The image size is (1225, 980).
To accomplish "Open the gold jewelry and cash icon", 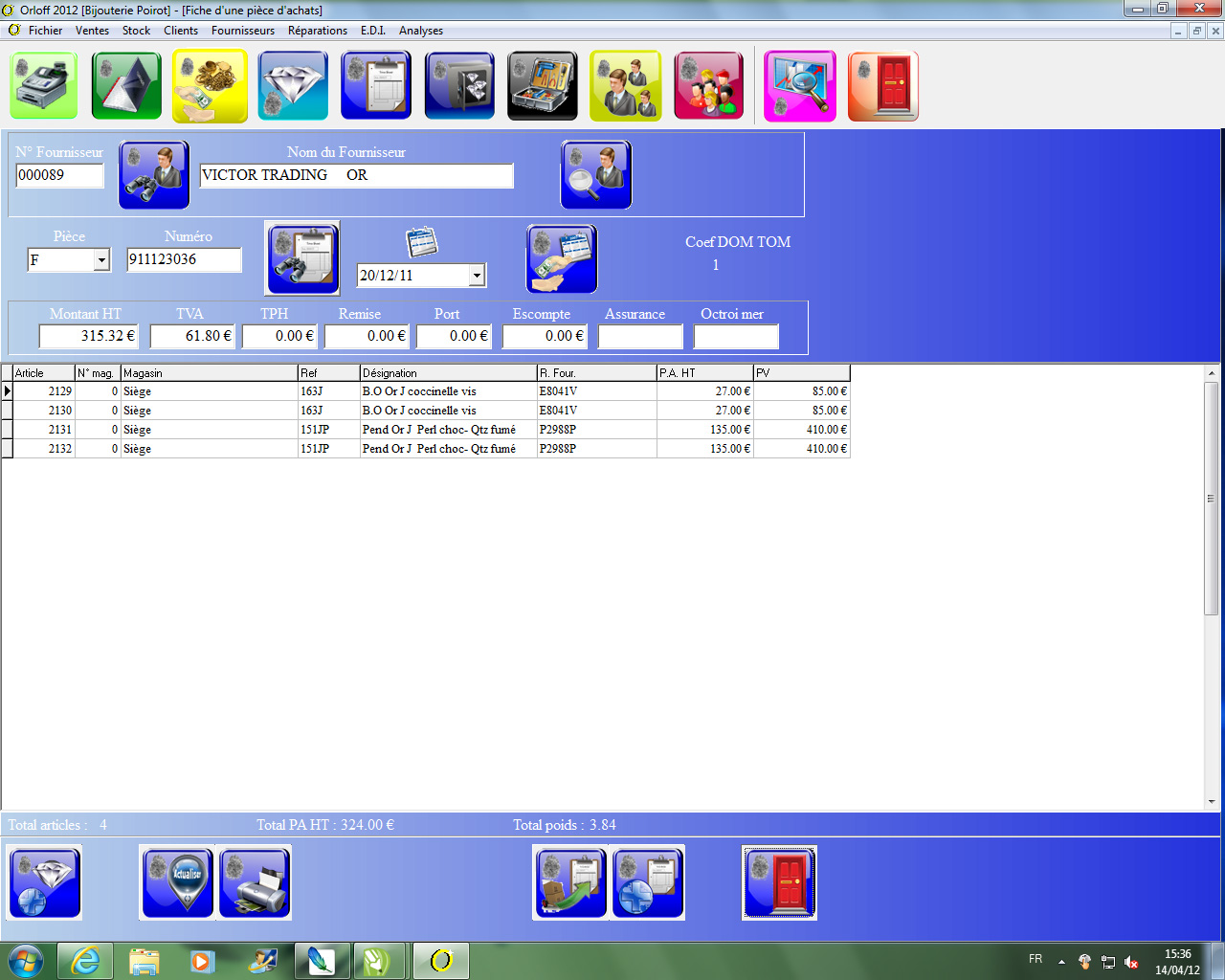I will (x=210, y=86).
